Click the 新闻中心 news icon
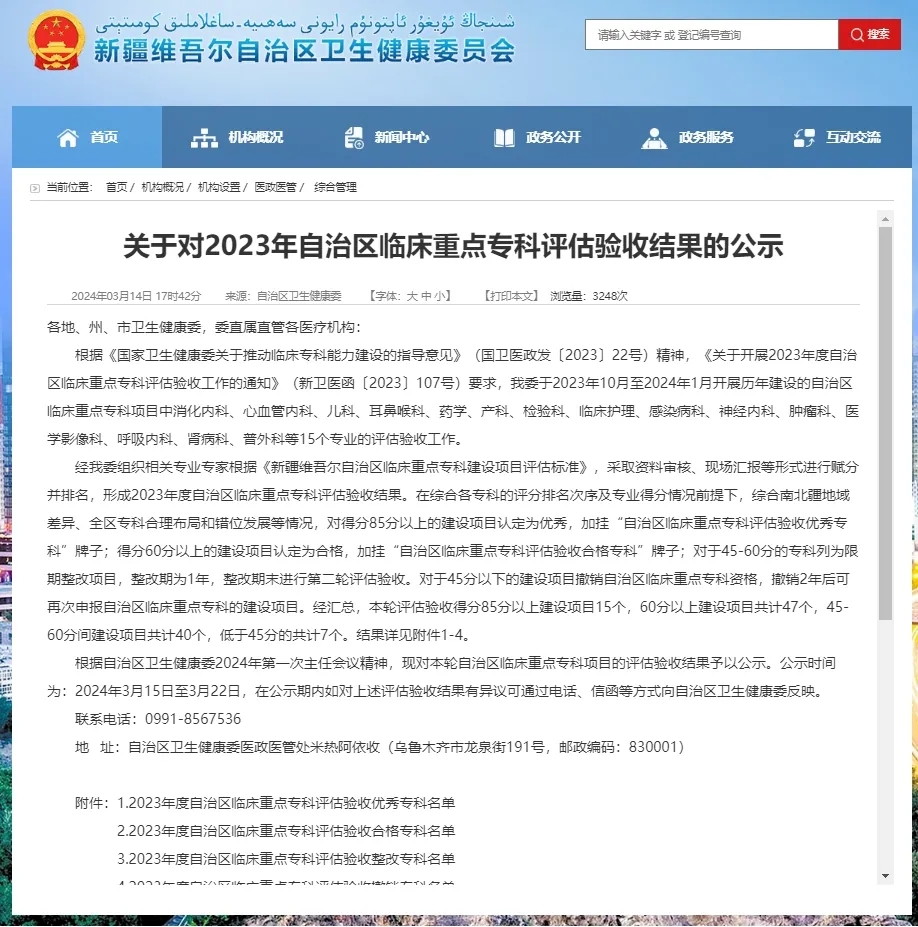918x927 pixels. 354,138
